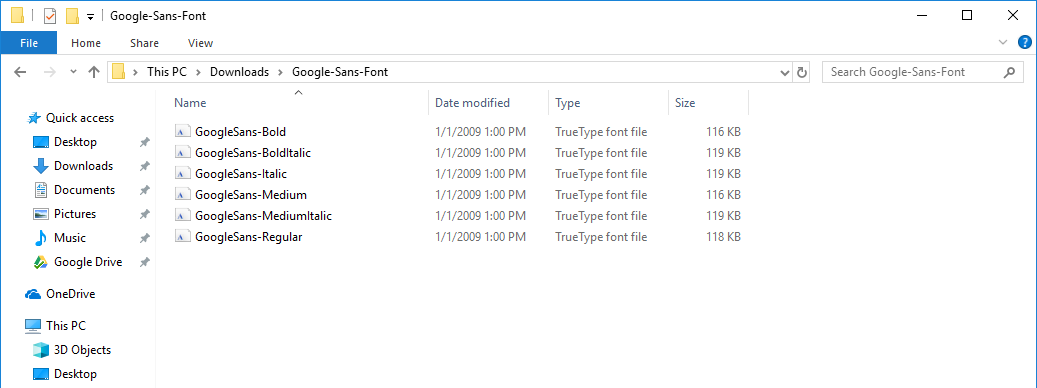The image size is (1037, 388).
Task: Click the Pictures icon in sidebar
Action: click(41, 214)
